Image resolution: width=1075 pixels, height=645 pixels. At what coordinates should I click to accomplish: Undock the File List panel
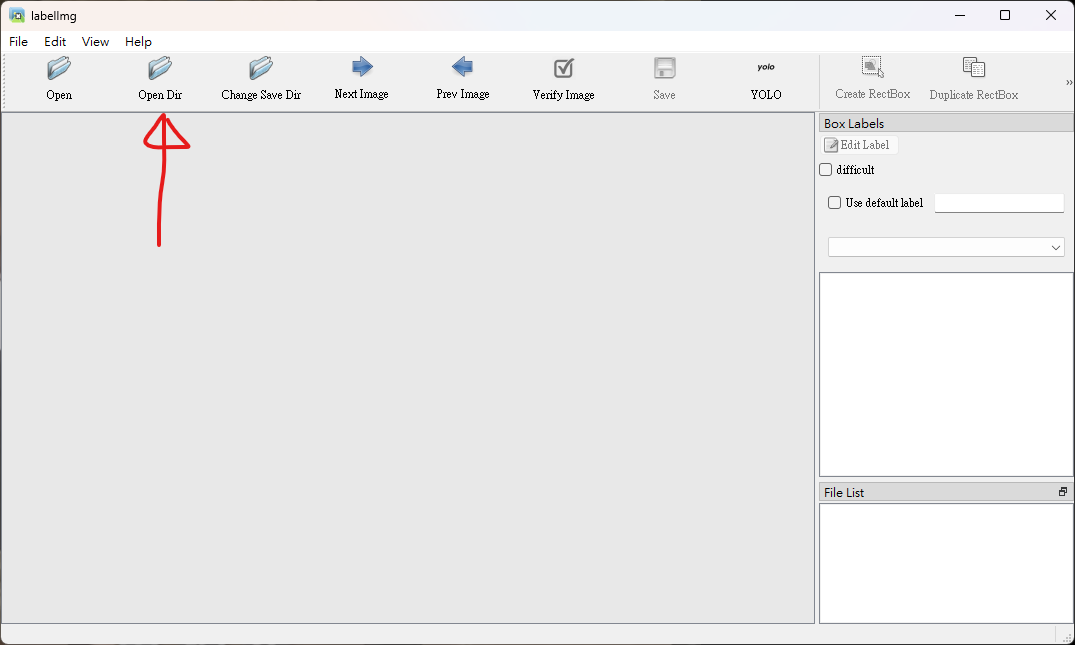click(x=1063, y=492)
